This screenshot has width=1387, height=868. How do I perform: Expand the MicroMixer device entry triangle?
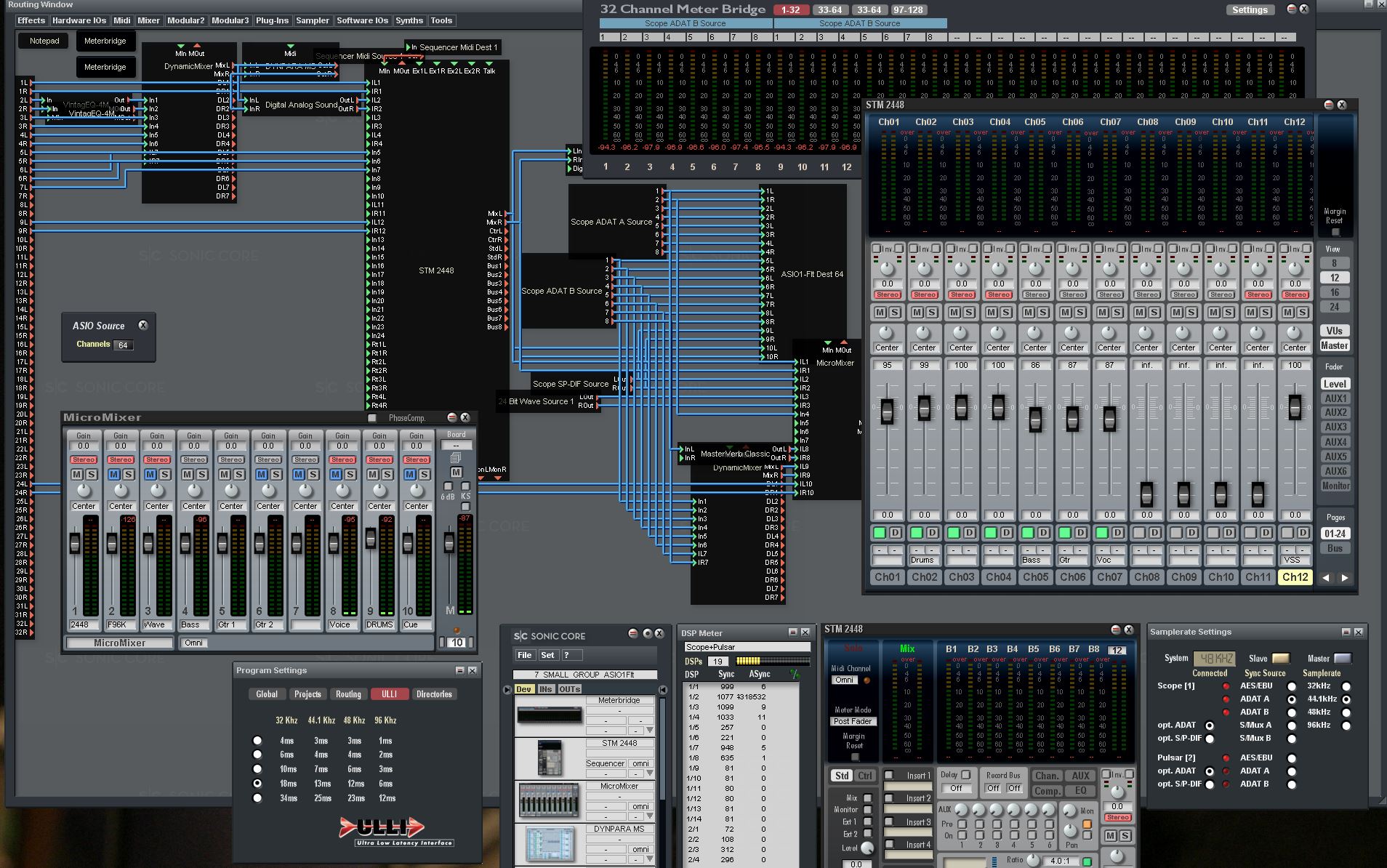pos(650,816)
